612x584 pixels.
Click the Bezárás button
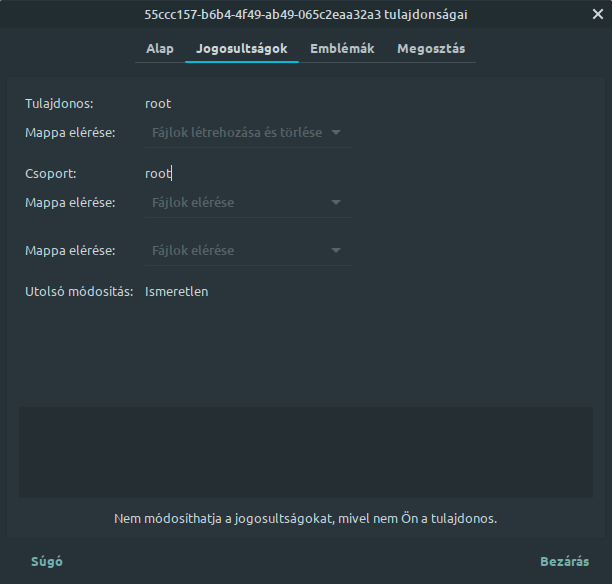point(564,562)
